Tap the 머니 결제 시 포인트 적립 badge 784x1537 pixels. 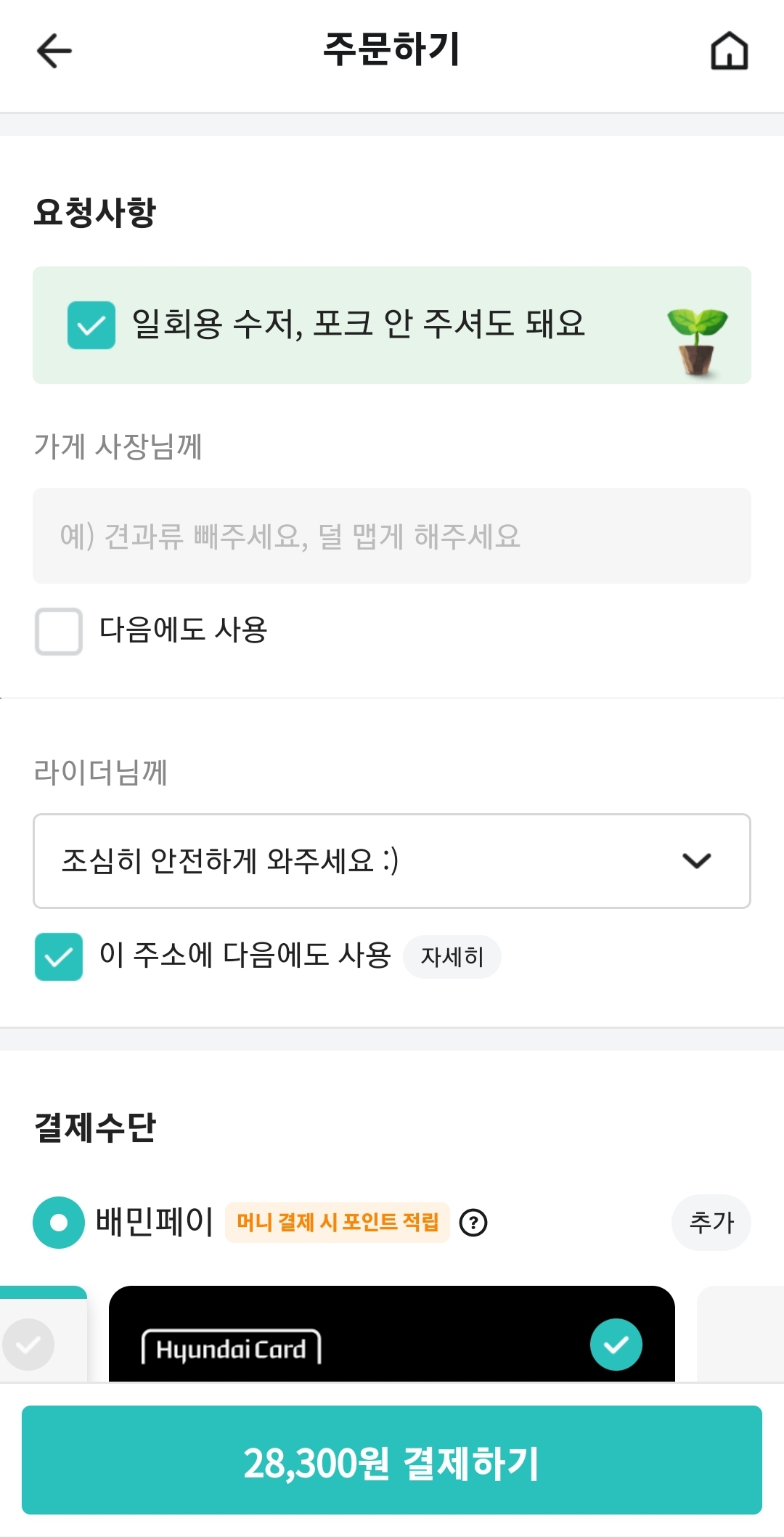coord(338,1223)
